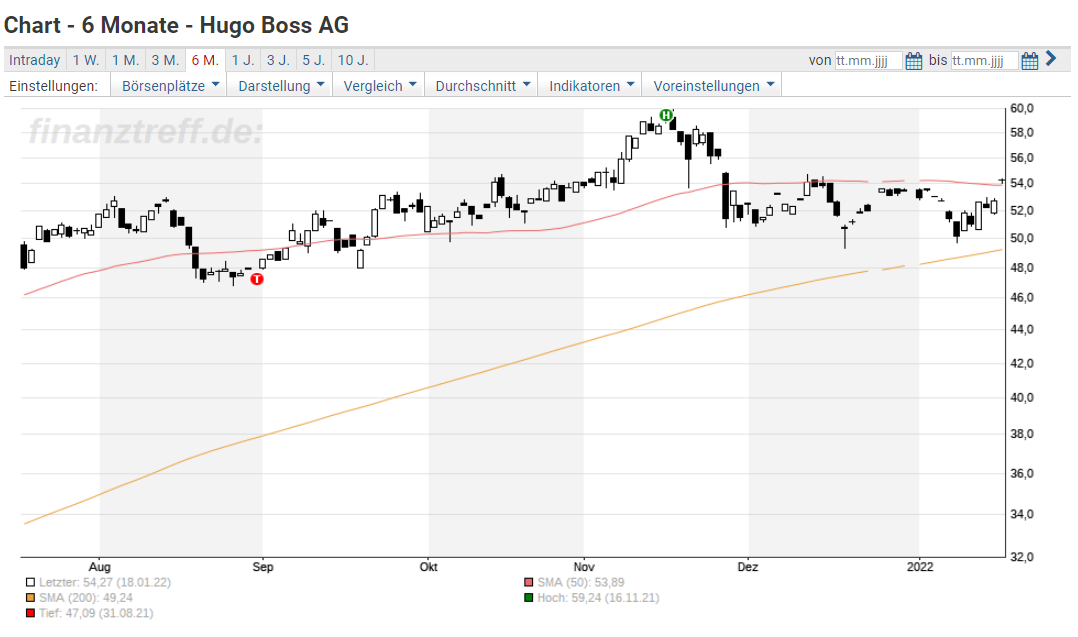Viewport: 1078px width, 637px height.
Task: Select the 1 M. time range tab
Action: tap(126, 60)
